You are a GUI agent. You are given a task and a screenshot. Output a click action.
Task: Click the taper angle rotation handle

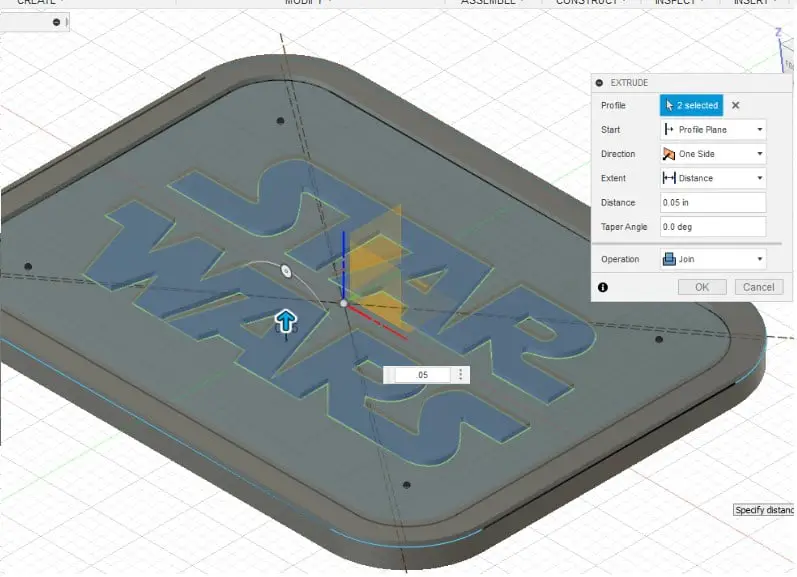pyautogui.click(x=287, y=271)
